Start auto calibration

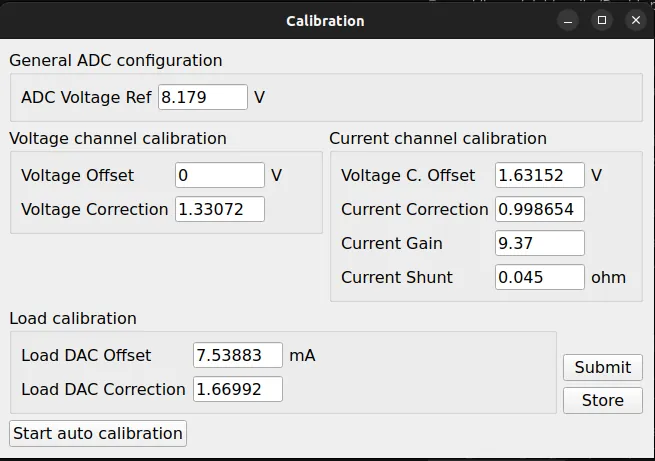point(98,433)
